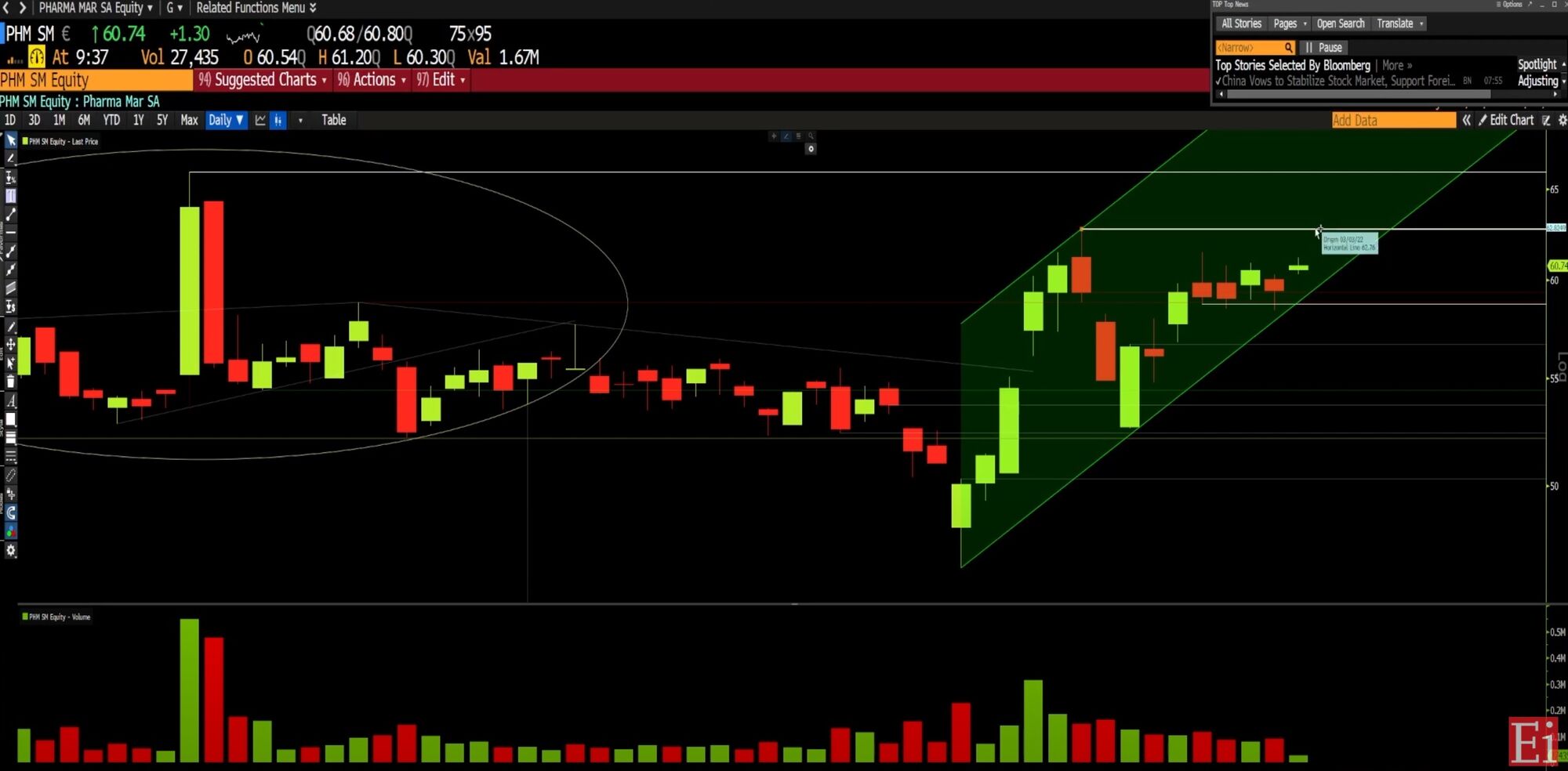
Task: Choose the trend line drawing tool
Action: 11,215
